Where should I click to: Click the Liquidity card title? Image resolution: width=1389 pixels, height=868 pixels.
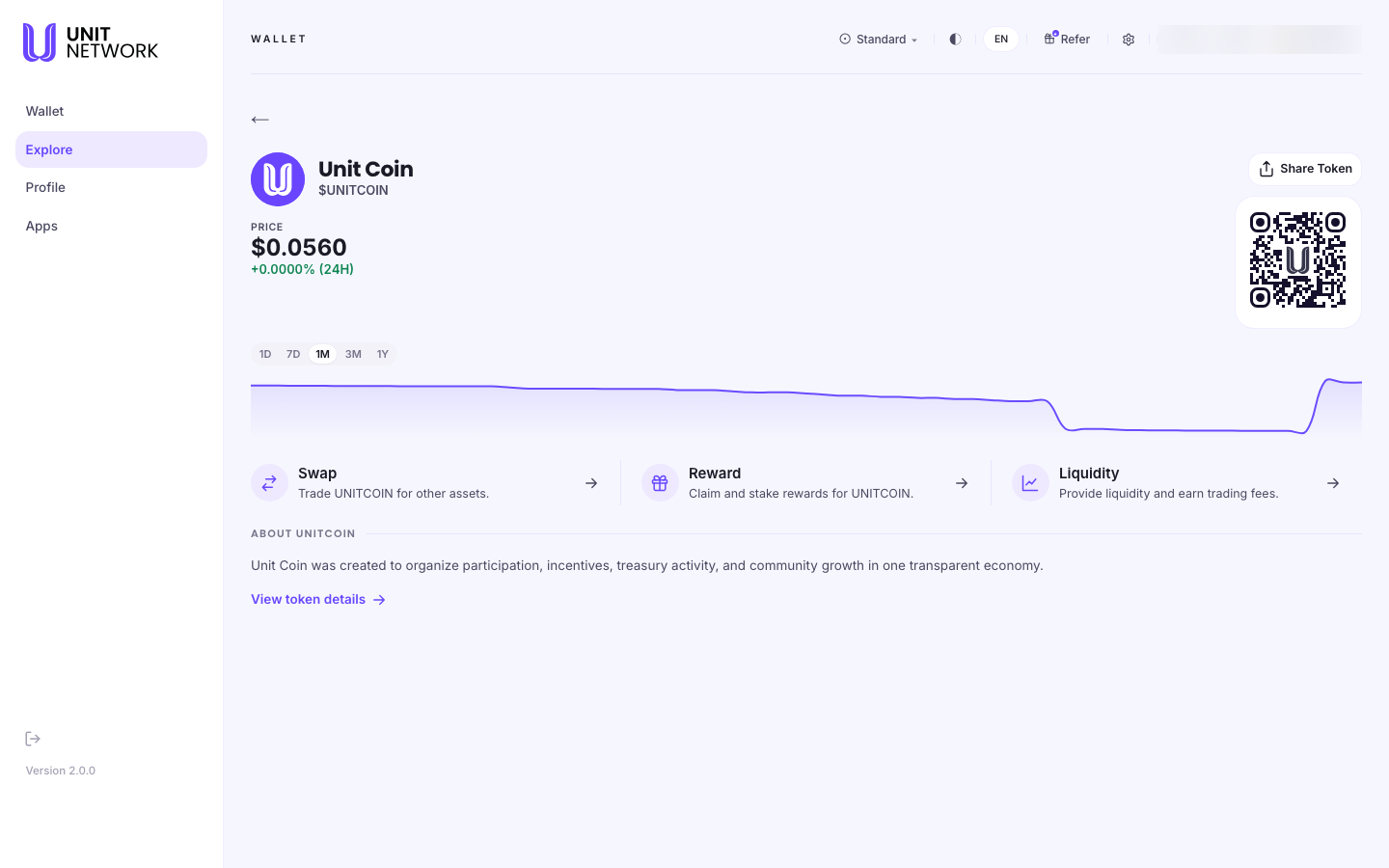[x=1089, y=474]
